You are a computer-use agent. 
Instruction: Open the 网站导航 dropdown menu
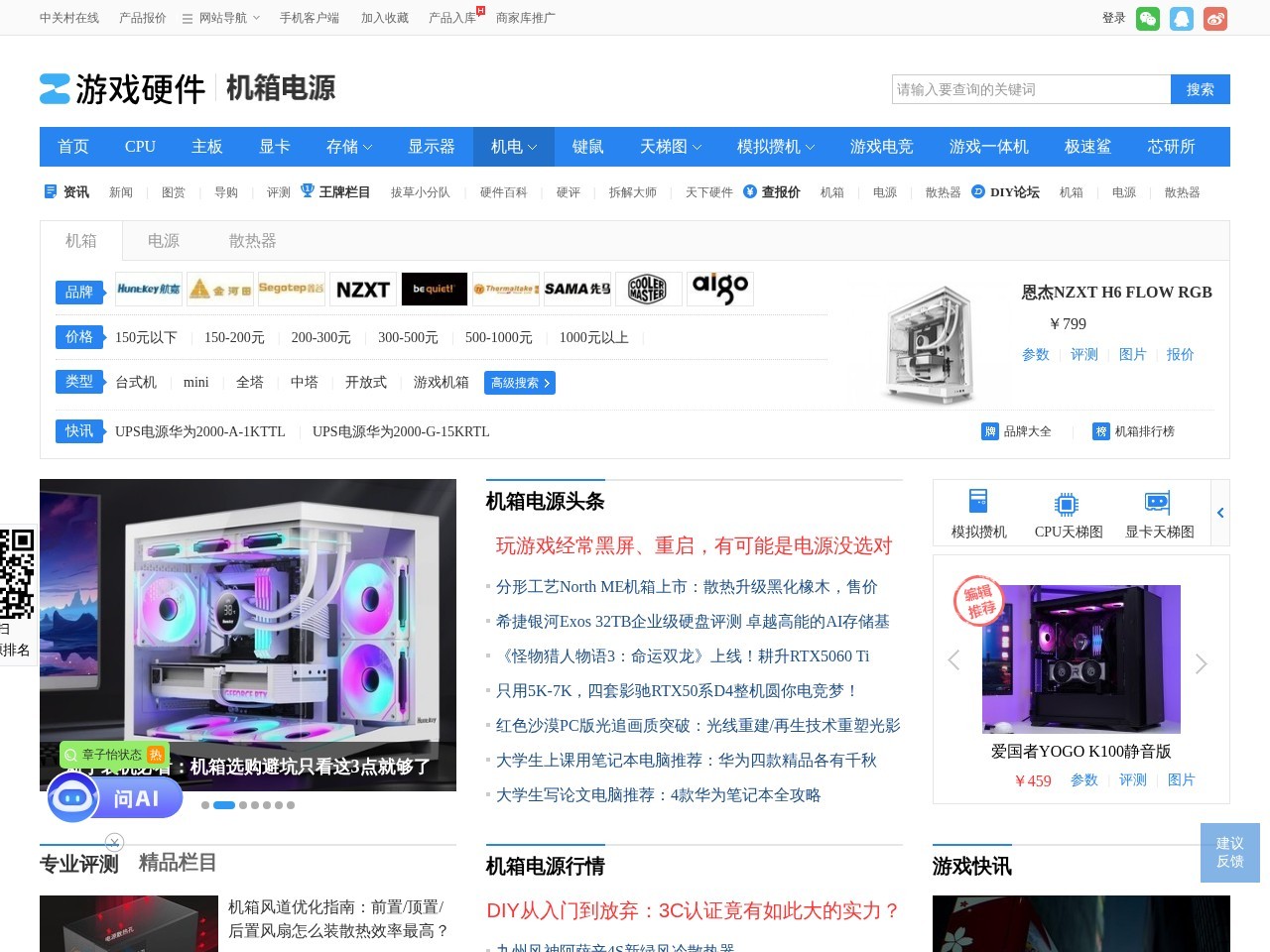click(x=220, y=17)
